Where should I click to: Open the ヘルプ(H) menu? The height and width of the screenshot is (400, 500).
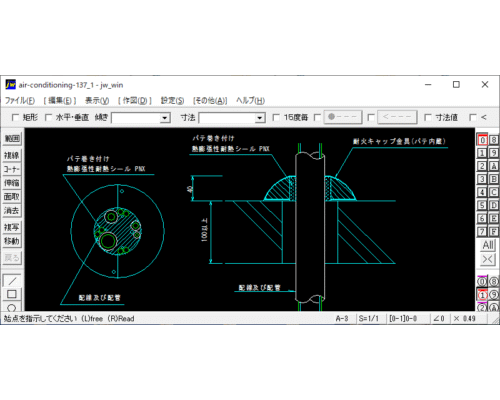tap(250, 100)
